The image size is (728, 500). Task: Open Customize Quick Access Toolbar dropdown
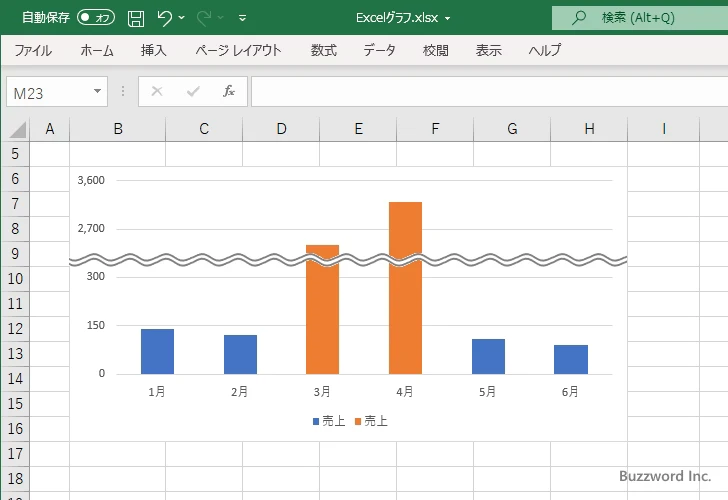click(243, 18)
